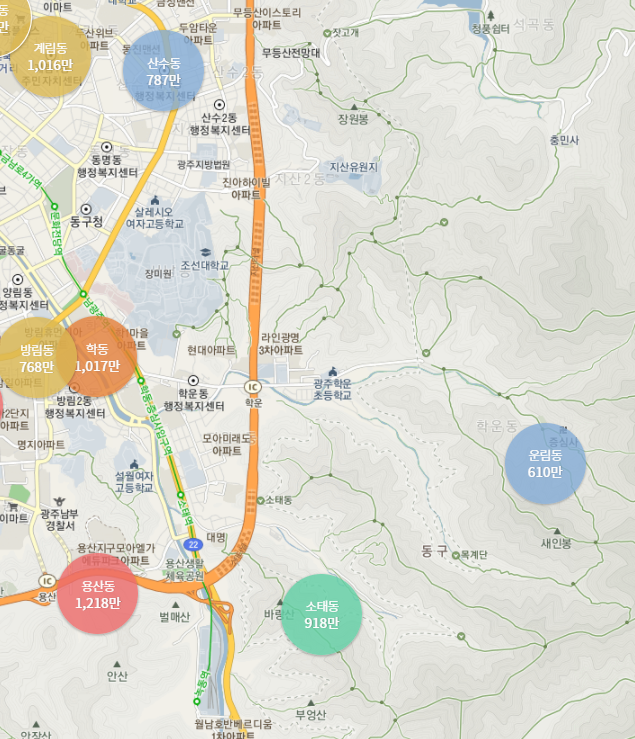Image resolution: width=635 pixels, height=739 pixels.
Task: Select the 잣고개 trail marker icon
Action: 327,33
